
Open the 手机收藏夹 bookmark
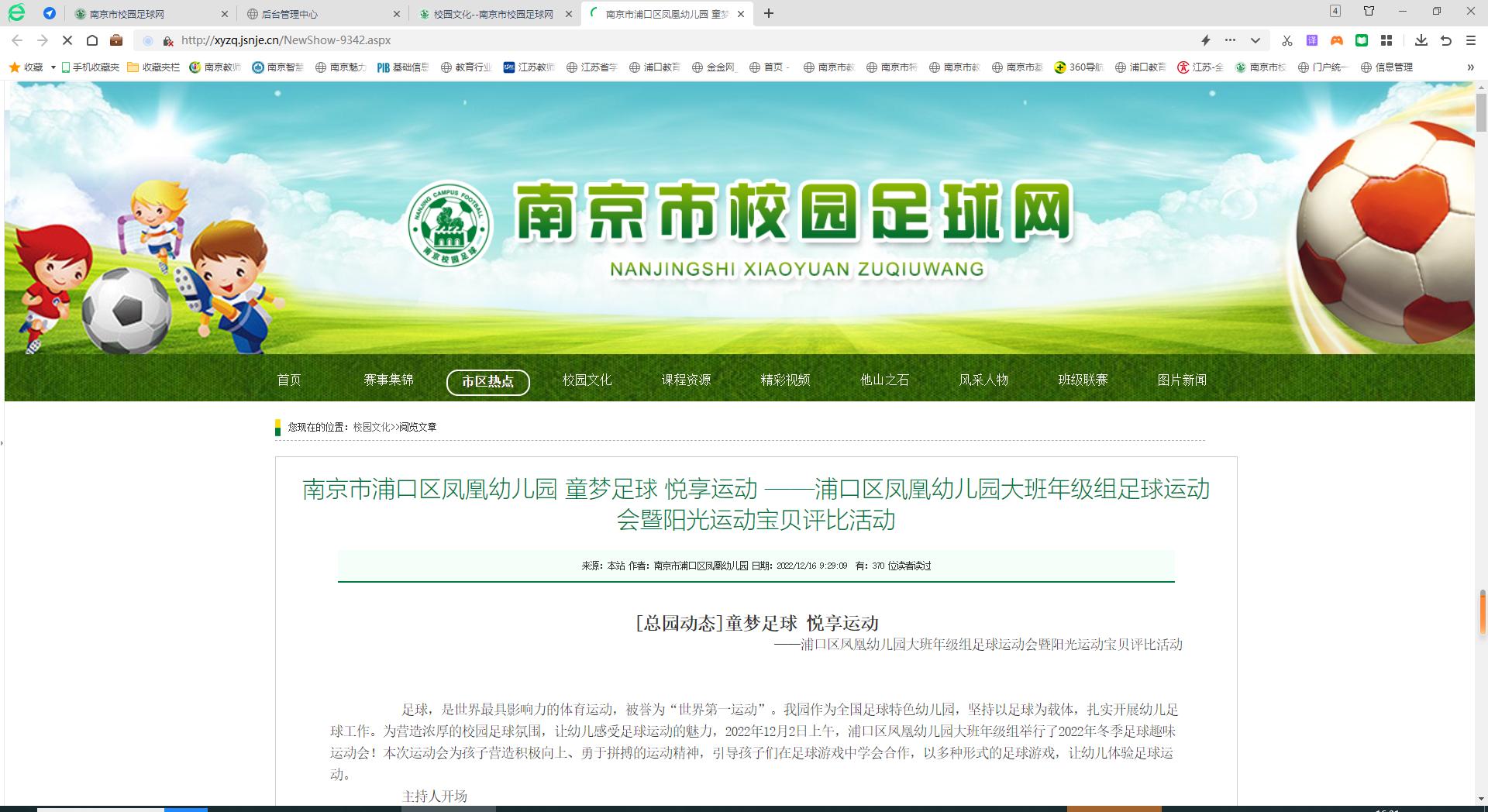point(90,67)
